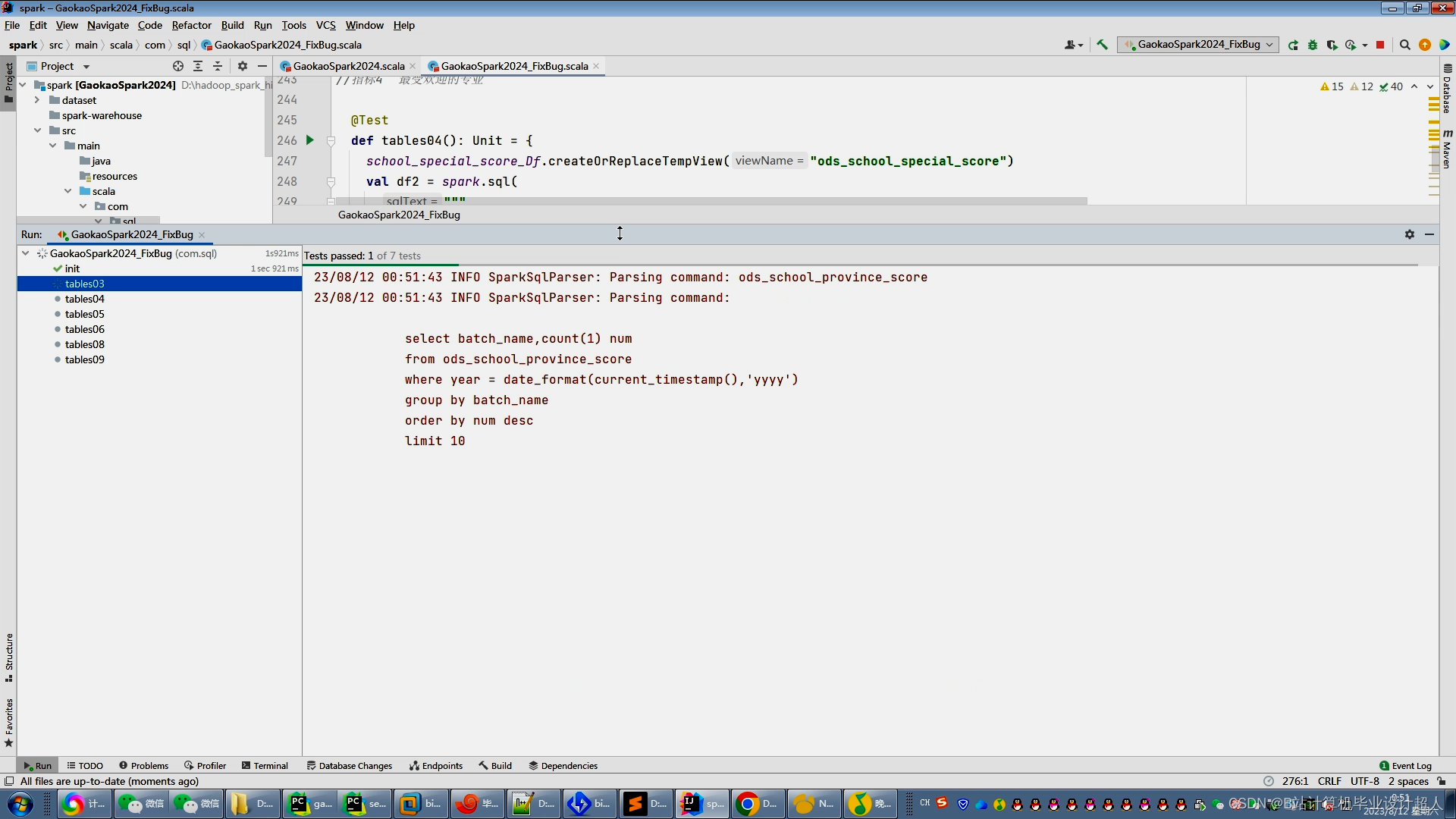1456x819 pixels.
Task: Collapse the scala folder
Action: (67, 191)
